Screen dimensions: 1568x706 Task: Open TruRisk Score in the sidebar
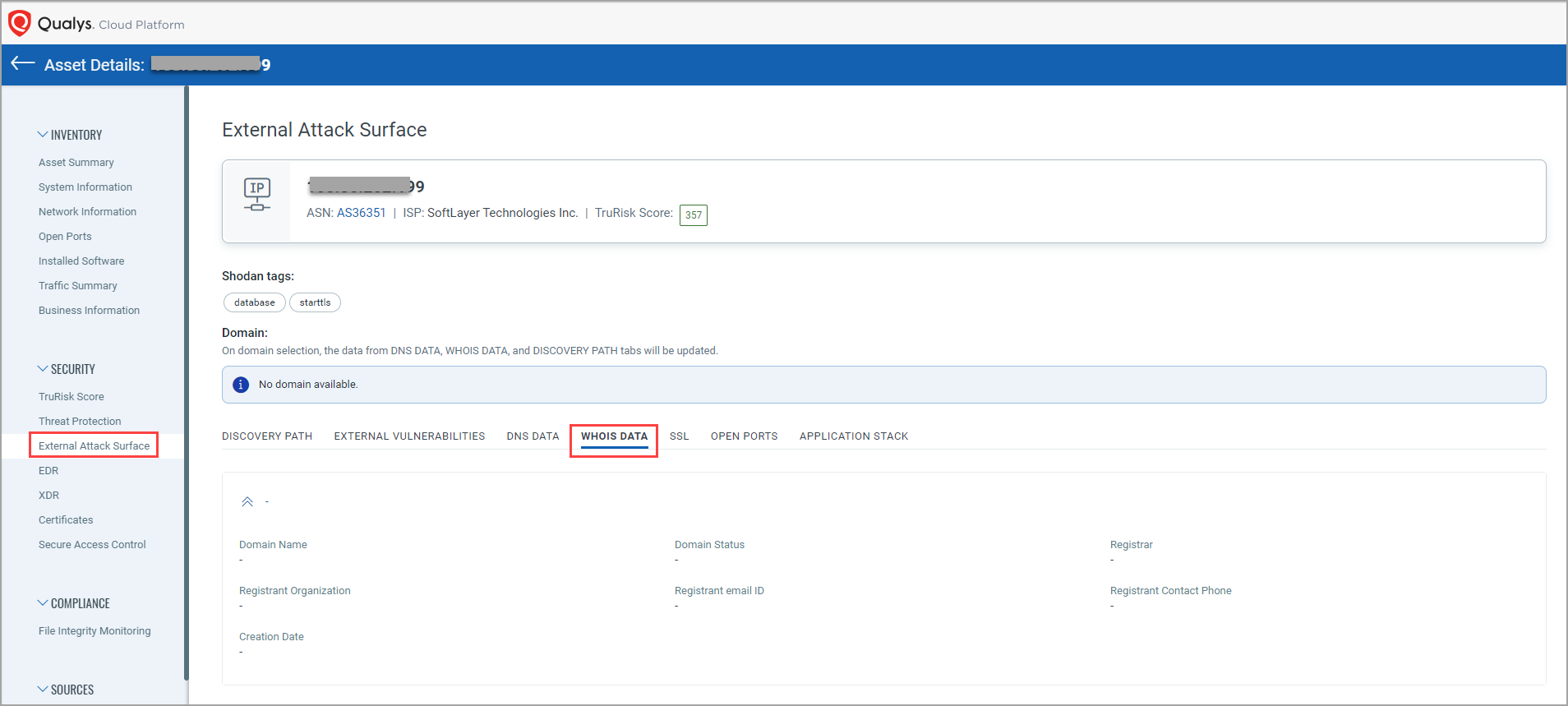71,397
